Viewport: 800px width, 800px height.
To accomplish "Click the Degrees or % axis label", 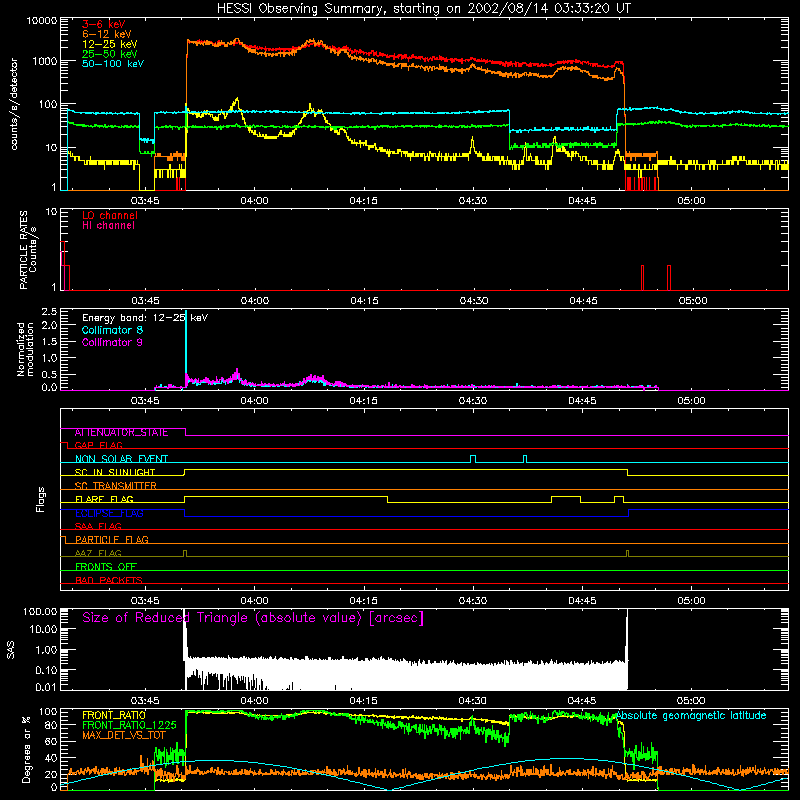I will click(26, 749).
